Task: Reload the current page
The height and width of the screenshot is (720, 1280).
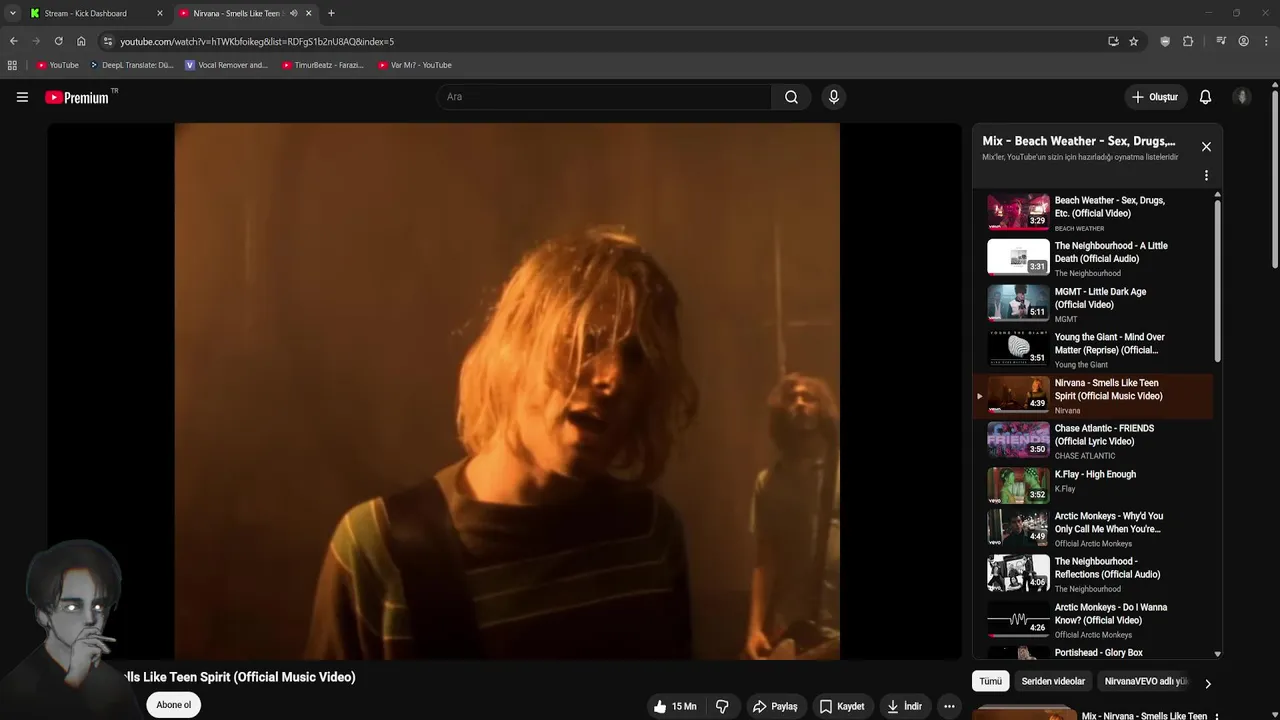Action: 58,41
